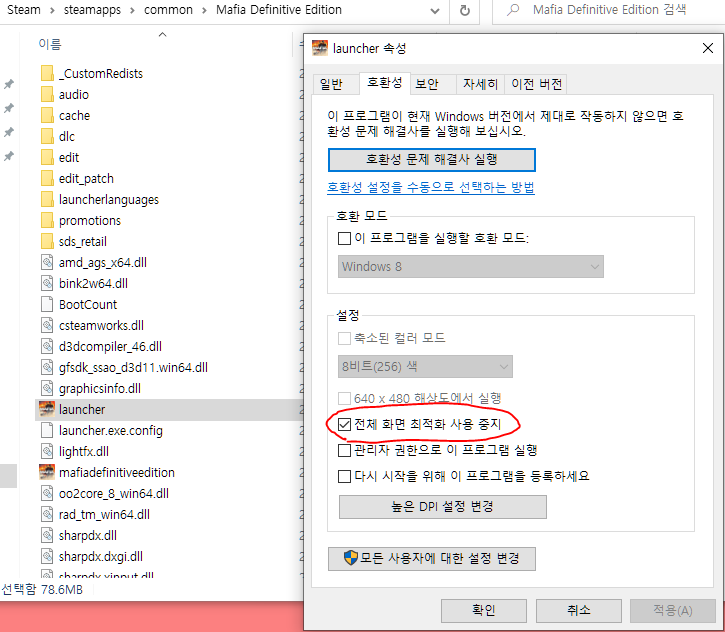725x632 pixels.
Task: Click the edit_patch folder icon
Action: coord(47,178)
